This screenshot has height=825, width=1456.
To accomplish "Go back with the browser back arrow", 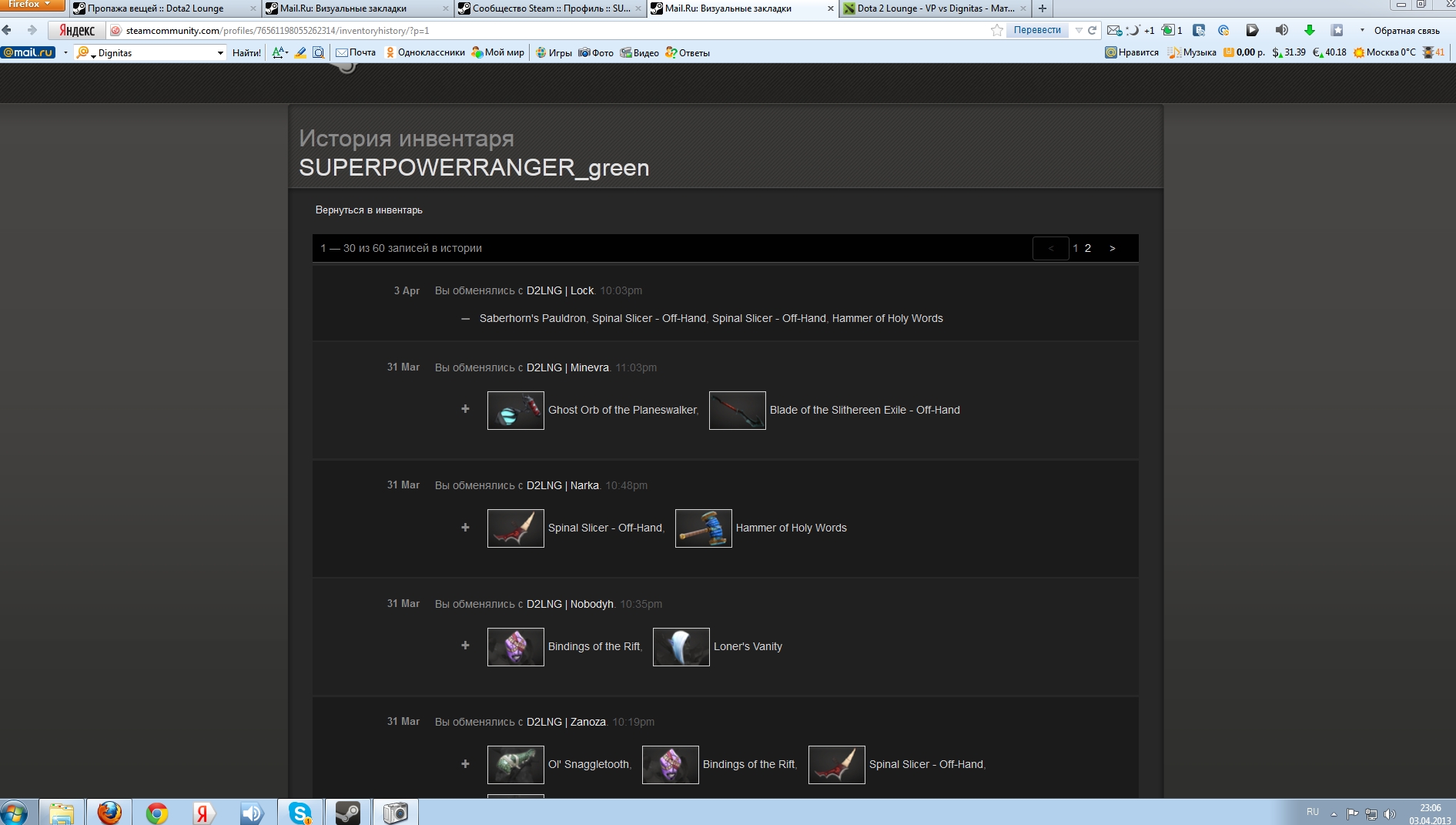I will (x=7, y=30).
